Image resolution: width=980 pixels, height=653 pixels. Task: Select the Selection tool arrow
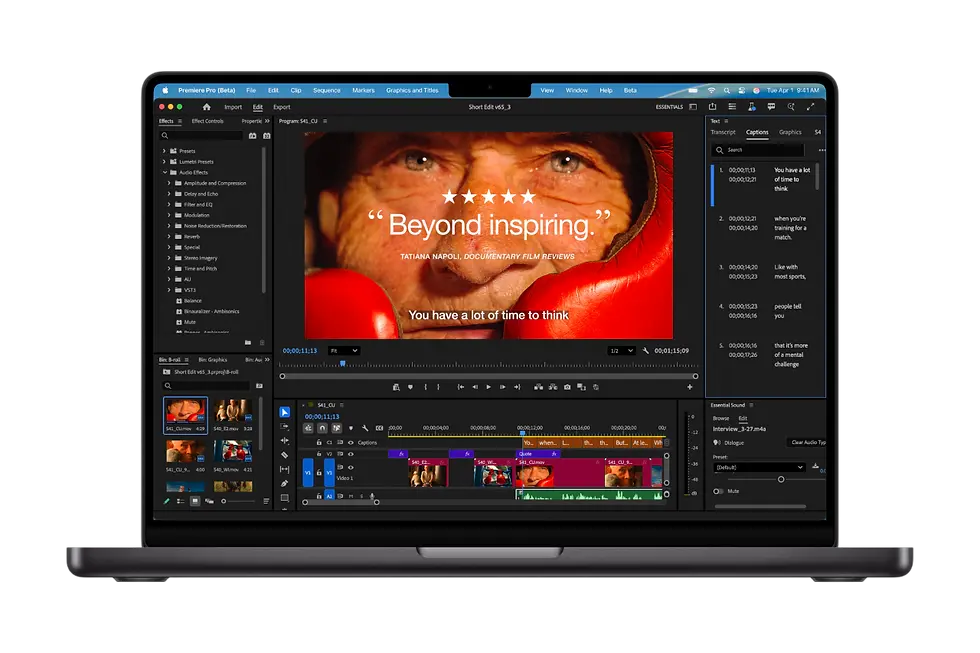284,412
